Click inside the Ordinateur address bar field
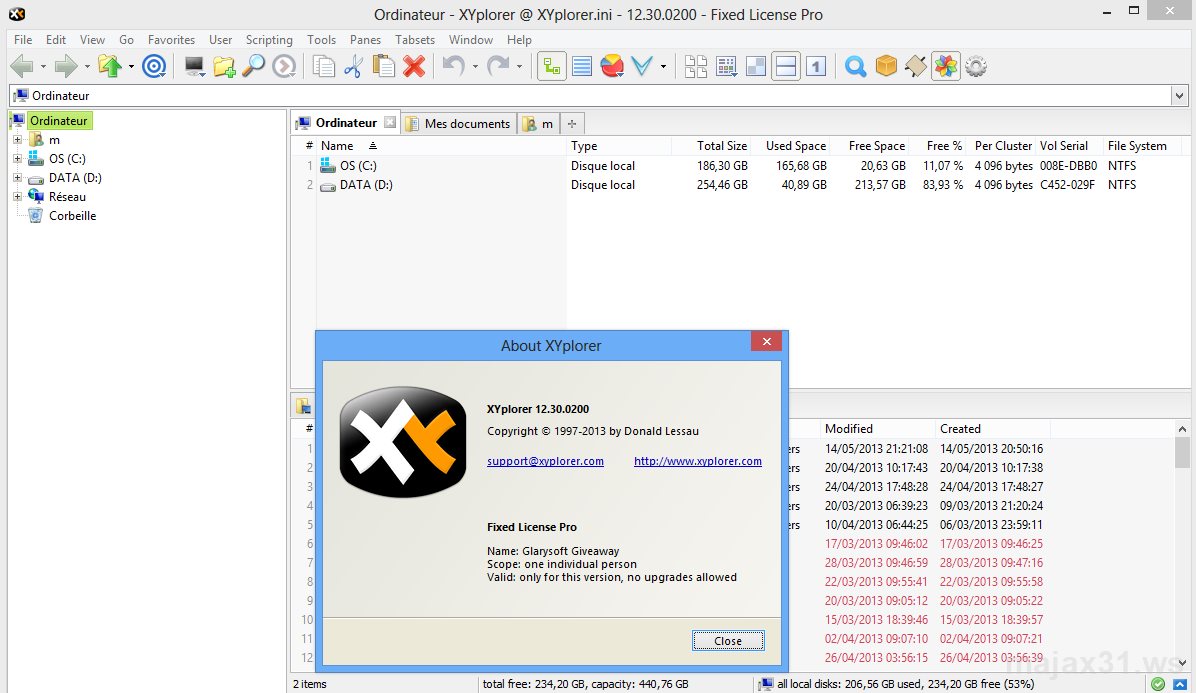 589,95
